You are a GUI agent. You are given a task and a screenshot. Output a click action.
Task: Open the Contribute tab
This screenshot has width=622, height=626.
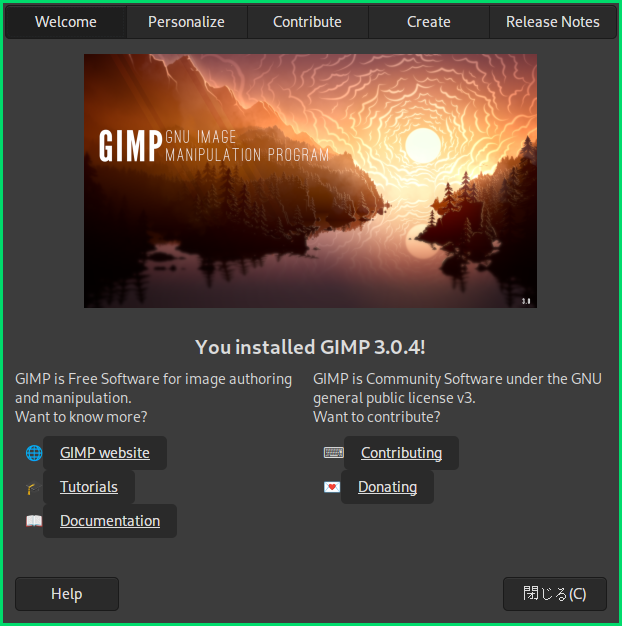click(x=307, y=22)
